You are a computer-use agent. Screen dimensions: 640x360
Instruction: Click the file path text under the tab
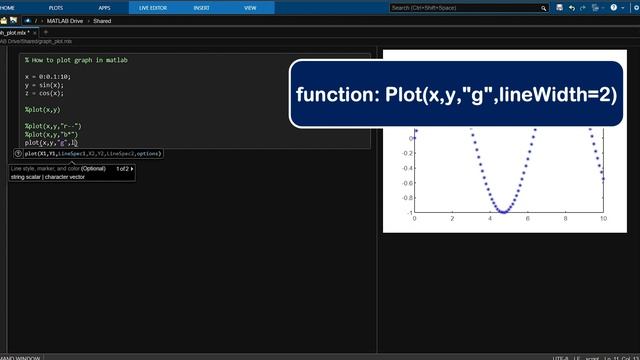click(x=36, y=42)
